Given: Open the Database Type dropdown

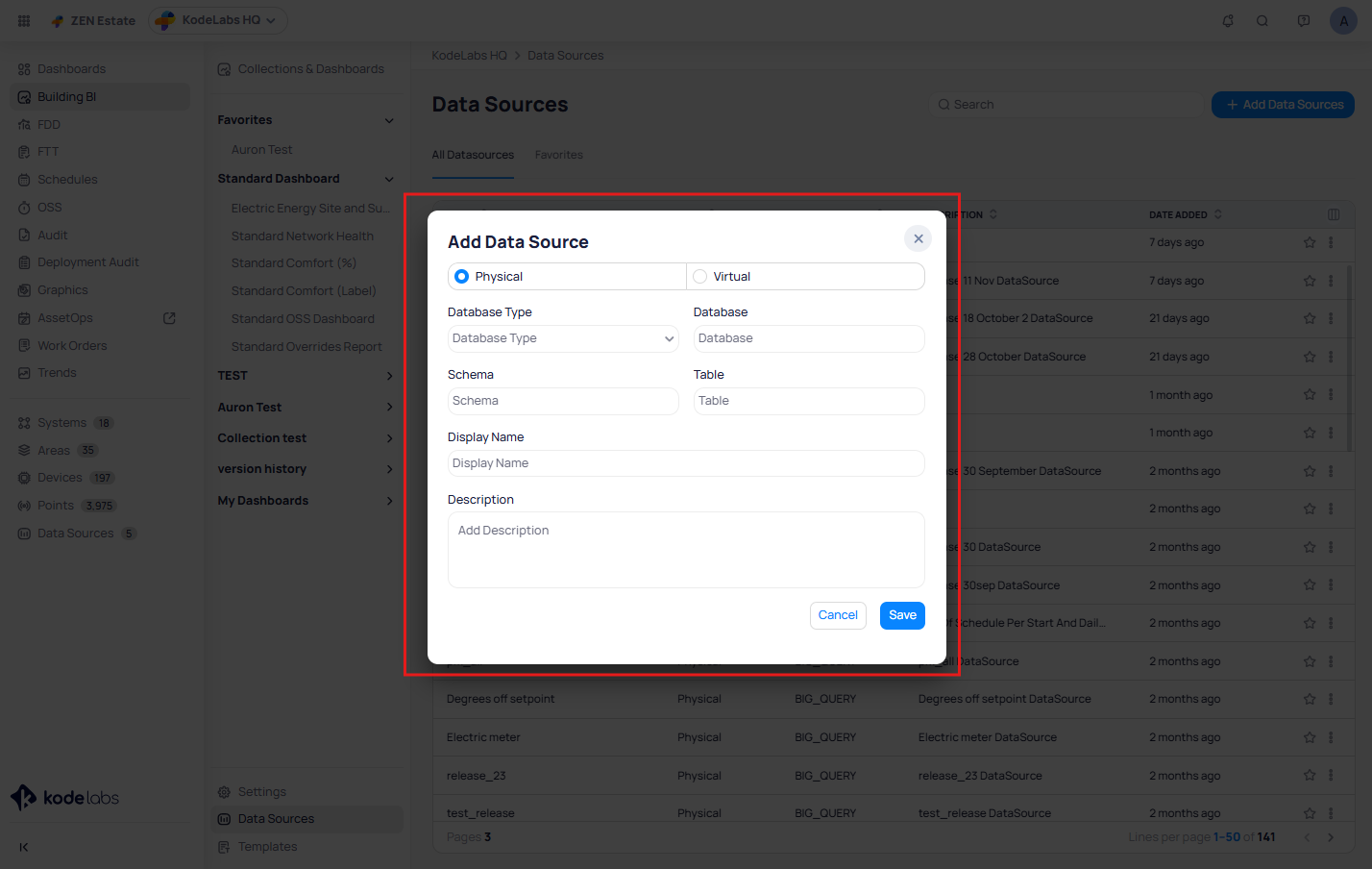Looking at the screenshot, I should [x=563, y=338].
